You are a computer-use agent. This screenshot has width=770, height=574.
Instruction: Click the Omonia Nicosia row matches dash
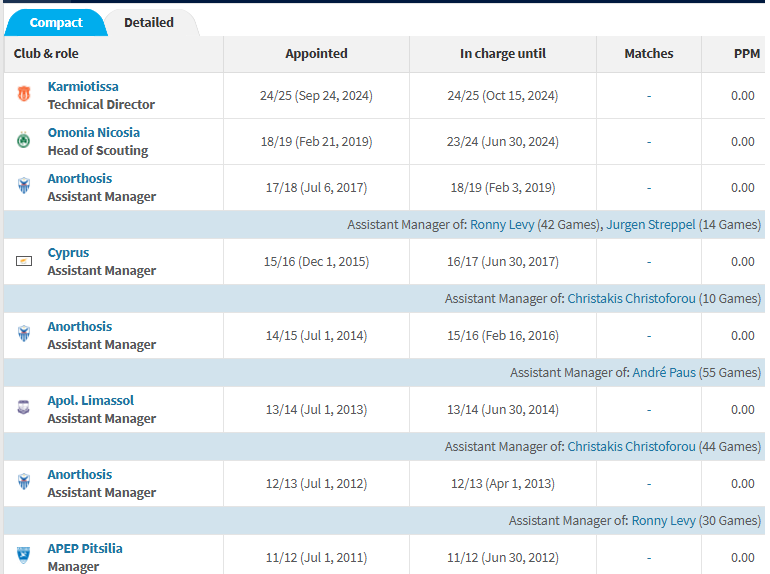(x=649, y=142)
